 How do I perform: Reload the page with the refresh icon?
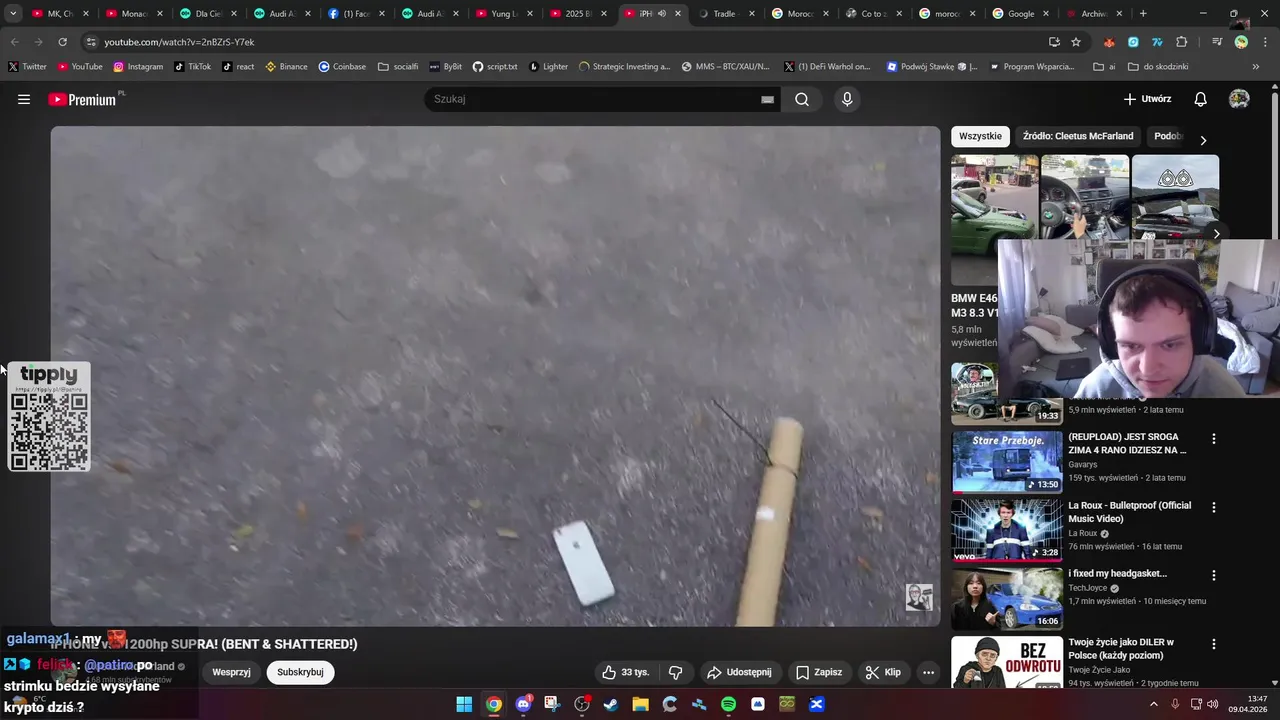point(62,42)
